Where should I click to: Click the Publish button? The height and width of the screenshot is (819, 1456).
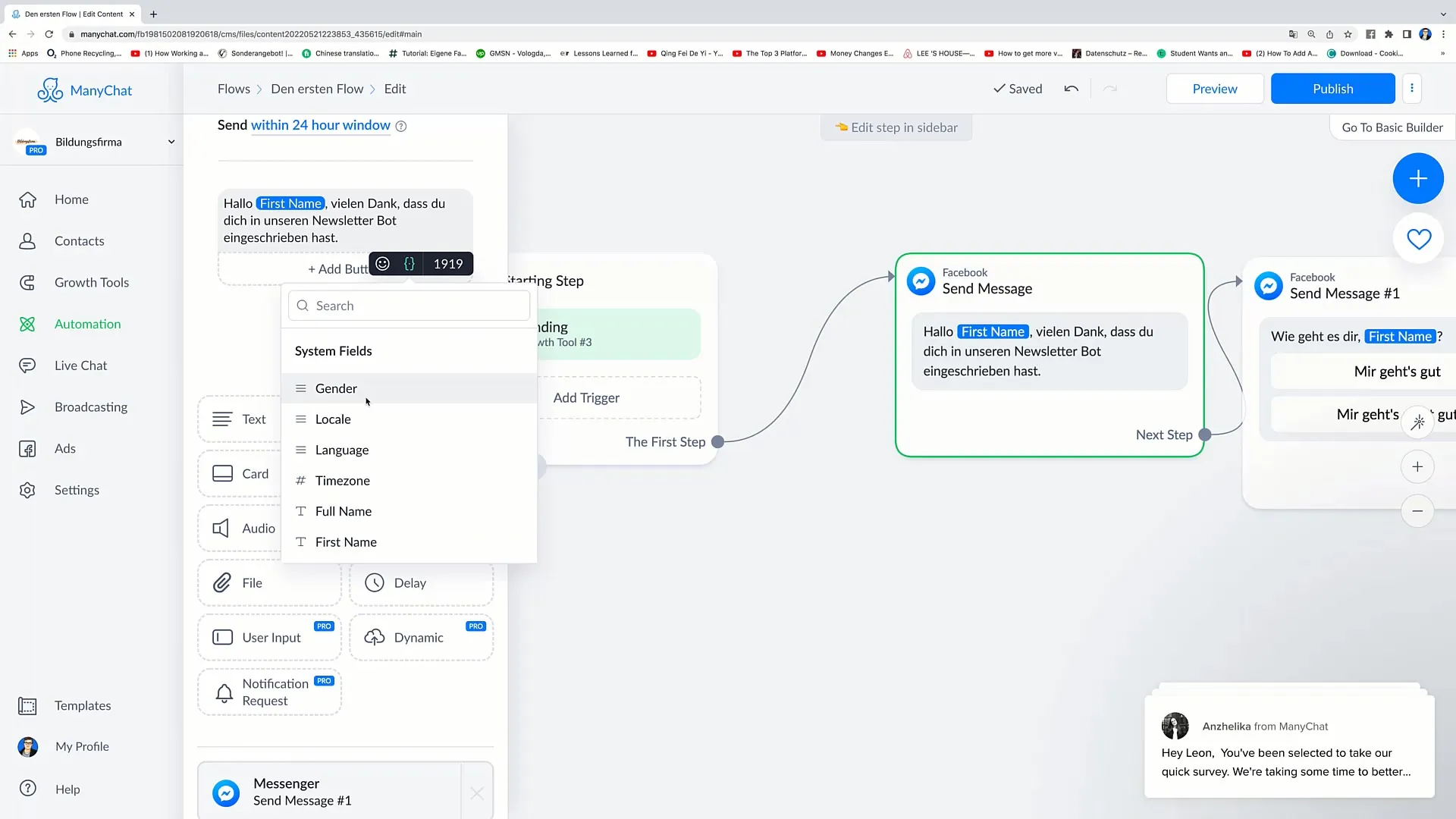[x=1333, y=89]
